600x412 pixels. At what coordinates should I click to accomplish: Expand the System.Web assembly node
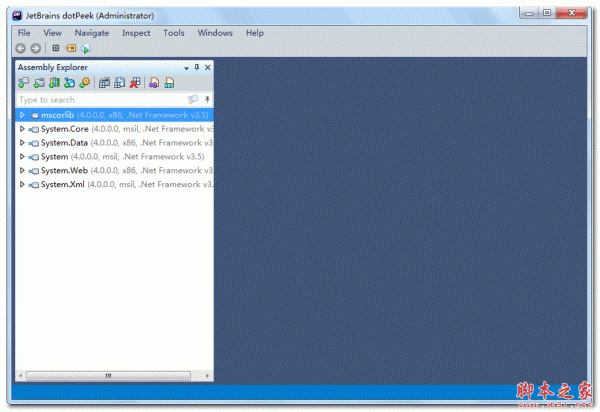point(22,170)
